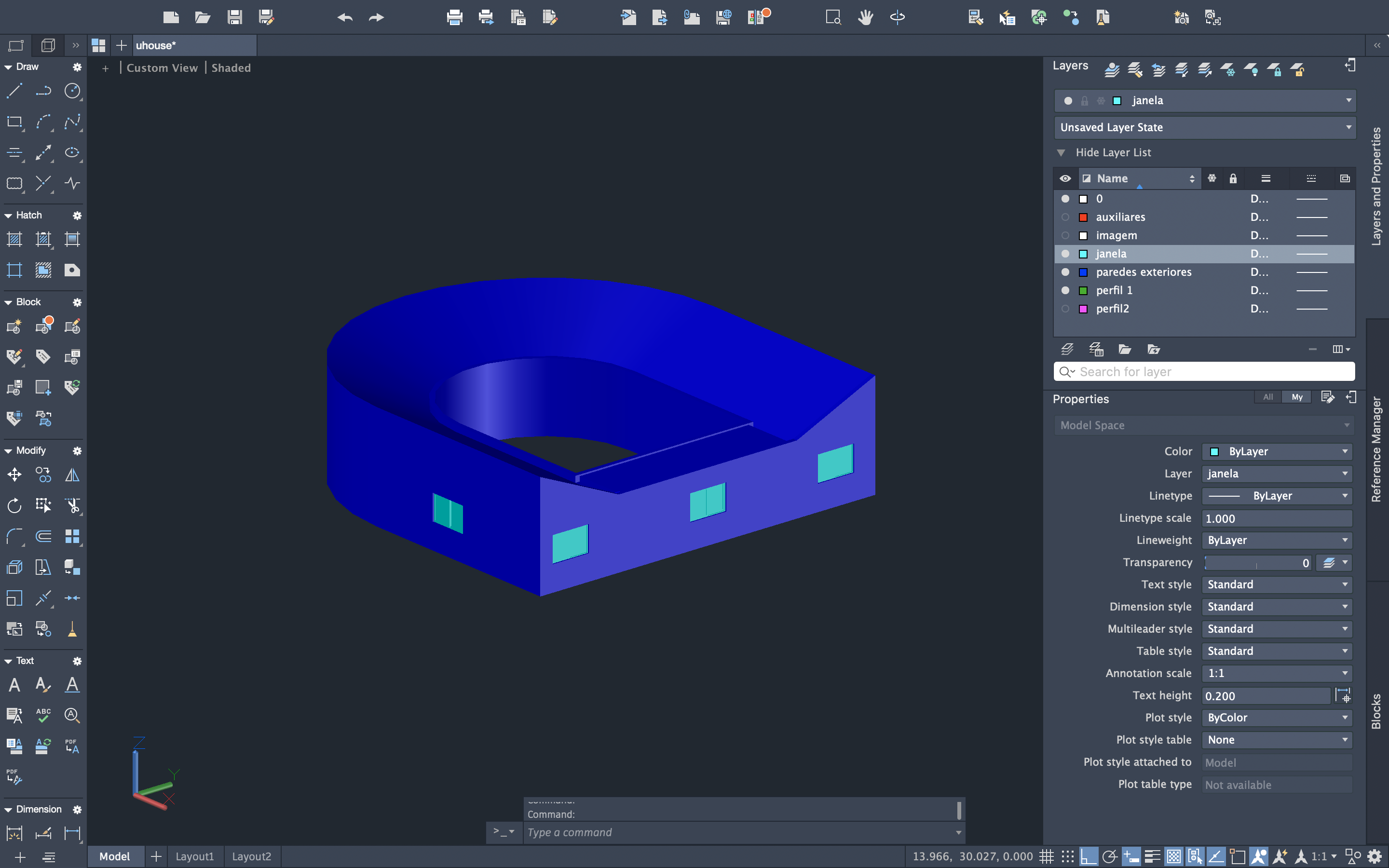Collapse the Draw panel section
1389x868 pixels.
coord(8,67)
